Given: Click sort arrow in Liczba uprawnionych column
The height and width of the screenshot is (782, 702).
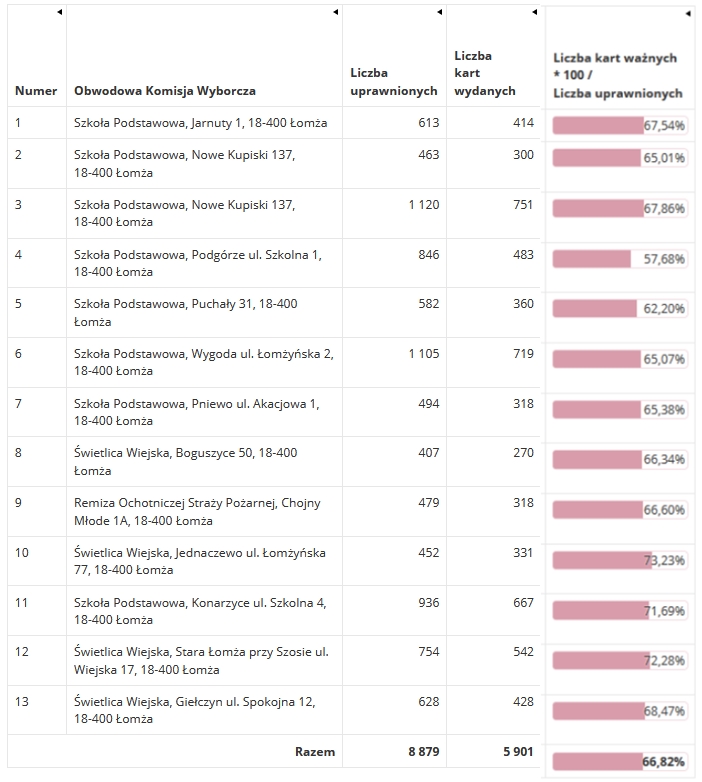Looking at the screenshot, I should coord(440,12).
